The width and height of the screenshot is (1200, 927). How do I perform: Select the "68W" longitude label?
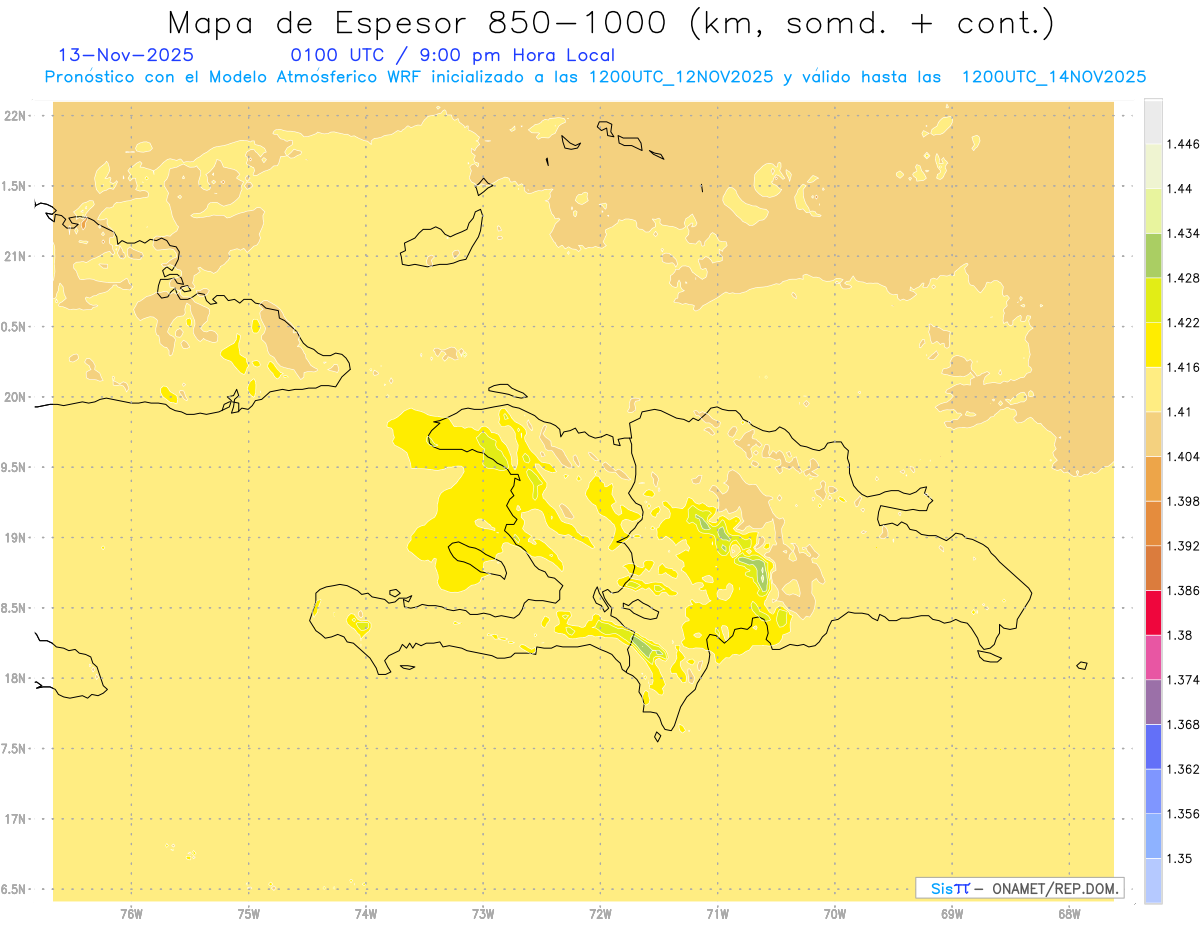pyautogui.click(x=1069, y=914)
